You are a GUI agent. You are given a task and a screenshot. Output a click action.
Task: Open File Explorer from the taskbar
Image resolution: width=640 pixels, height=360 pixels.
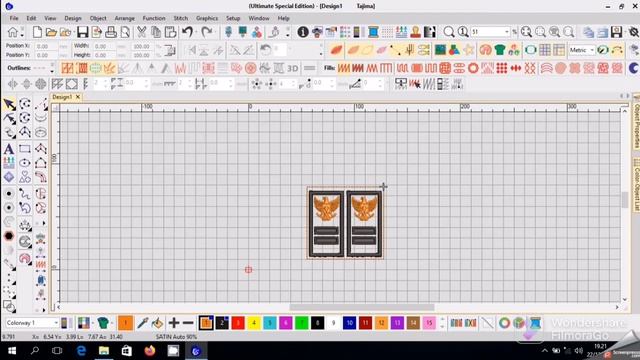(104, 351)
